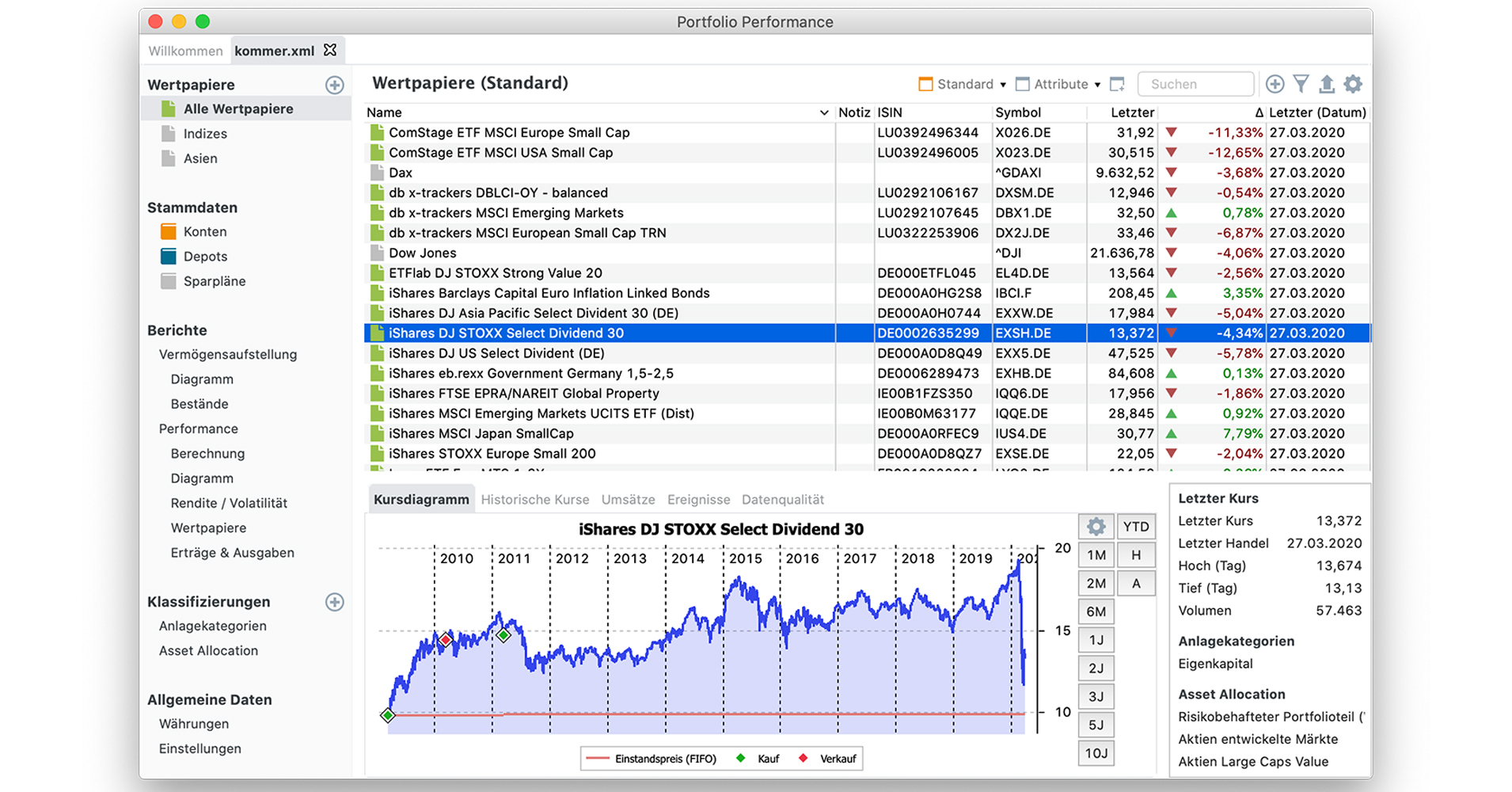
Task: Open the Datenqualität tab
Action: 783,499
